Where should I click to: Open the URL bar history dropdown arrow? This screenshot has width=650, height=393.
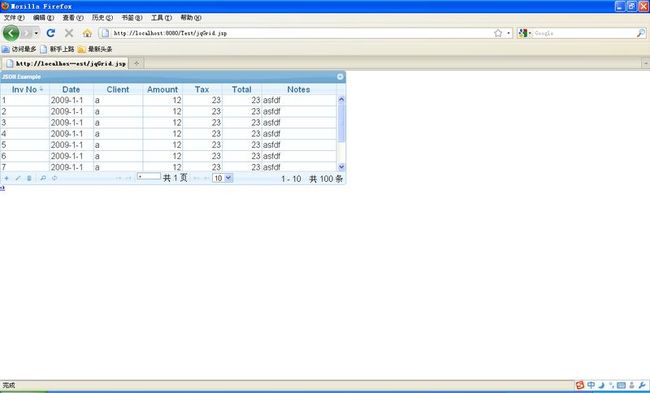pyautogui.click(x=509, y=33)
